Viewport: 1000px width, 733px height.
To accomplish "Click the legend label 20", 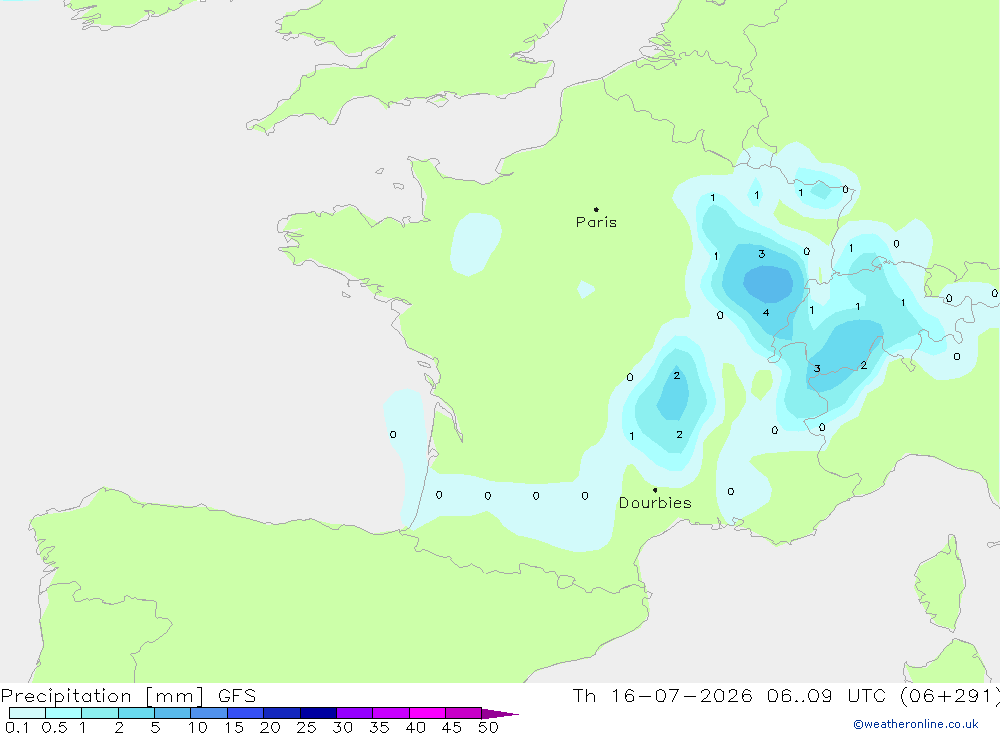I will click(x=270, y=727).
